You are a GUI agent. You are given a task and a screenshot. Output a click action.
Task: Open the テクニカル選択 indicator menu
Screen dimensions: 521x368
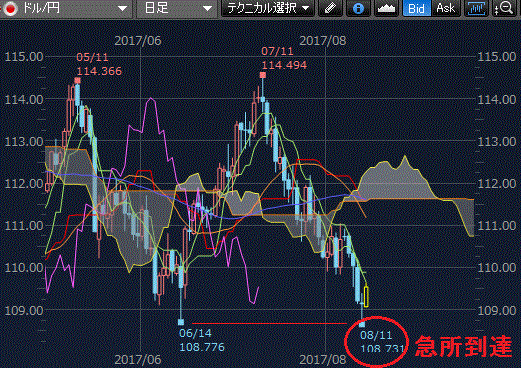(x=268, y=8)
